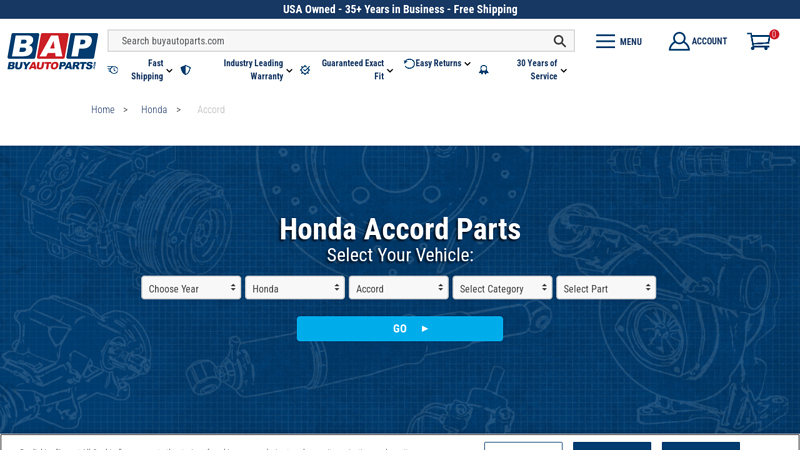Go to the Honda breadcrumb
The image size is (800, 450).
tap(154, 110)
